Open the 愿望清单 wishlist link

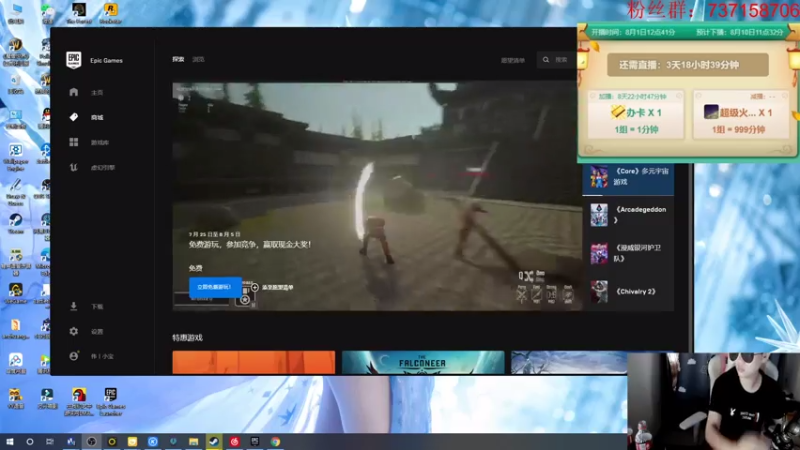[513, 60]
